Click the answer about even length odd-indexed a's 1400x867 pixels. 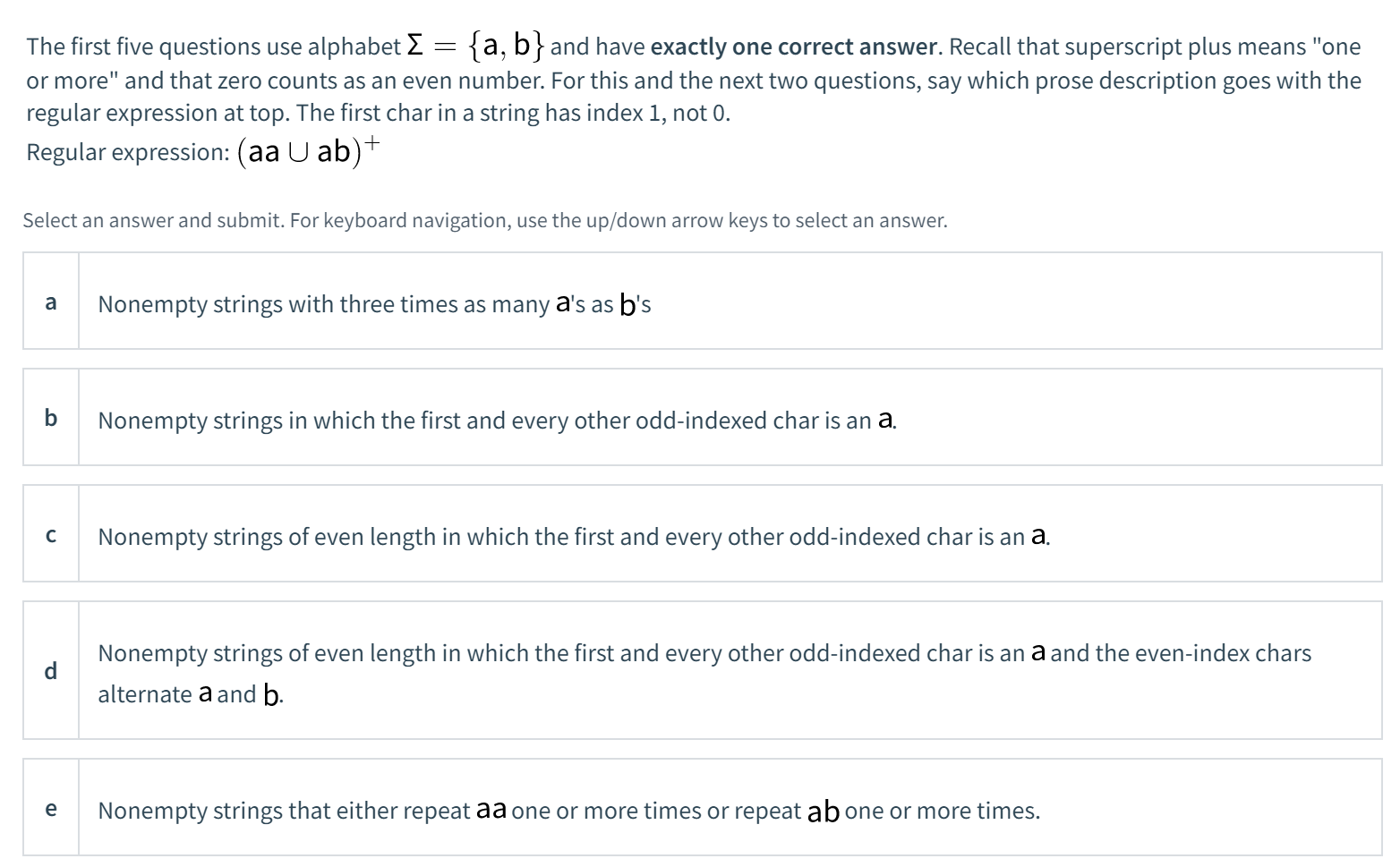click(x=572, y=536)
